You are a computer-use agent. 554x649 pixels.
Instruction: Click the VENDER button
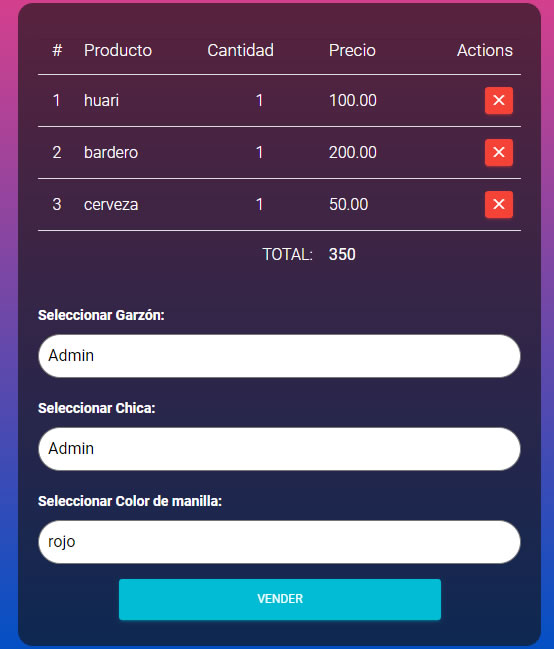pos(280,599)
